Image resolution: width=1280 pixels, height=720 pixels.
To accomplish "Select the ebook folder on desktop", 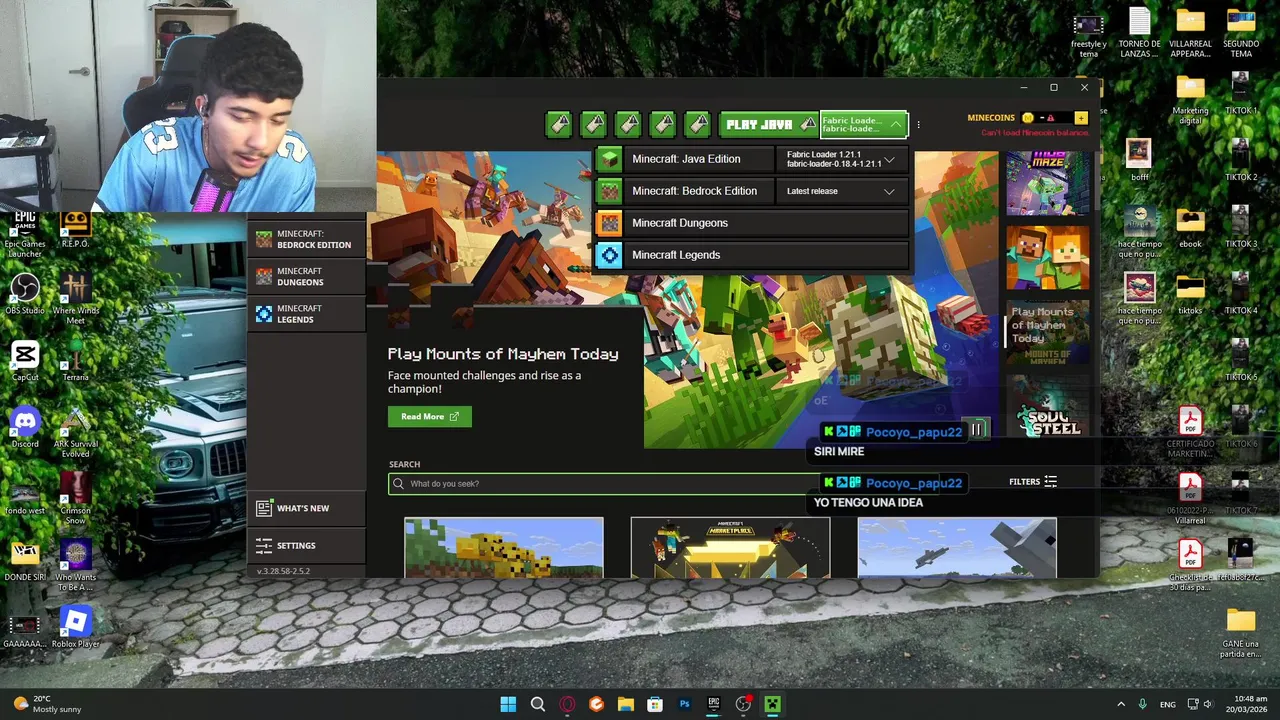I will tap(1190, 228).
